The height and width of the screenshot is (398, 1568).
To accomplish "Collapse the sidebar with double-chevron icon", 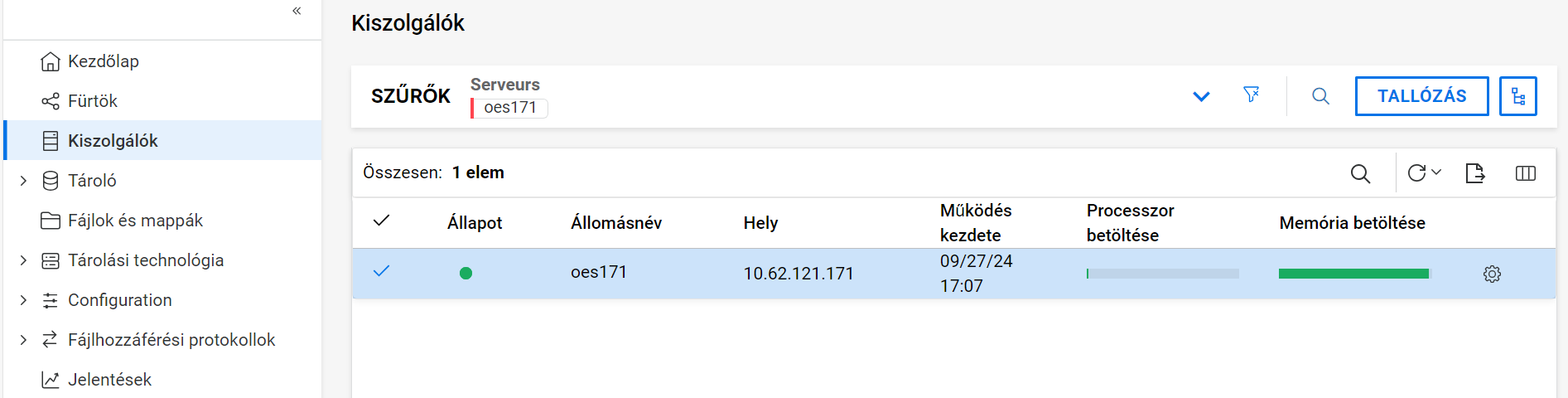I will click(297, 11).
